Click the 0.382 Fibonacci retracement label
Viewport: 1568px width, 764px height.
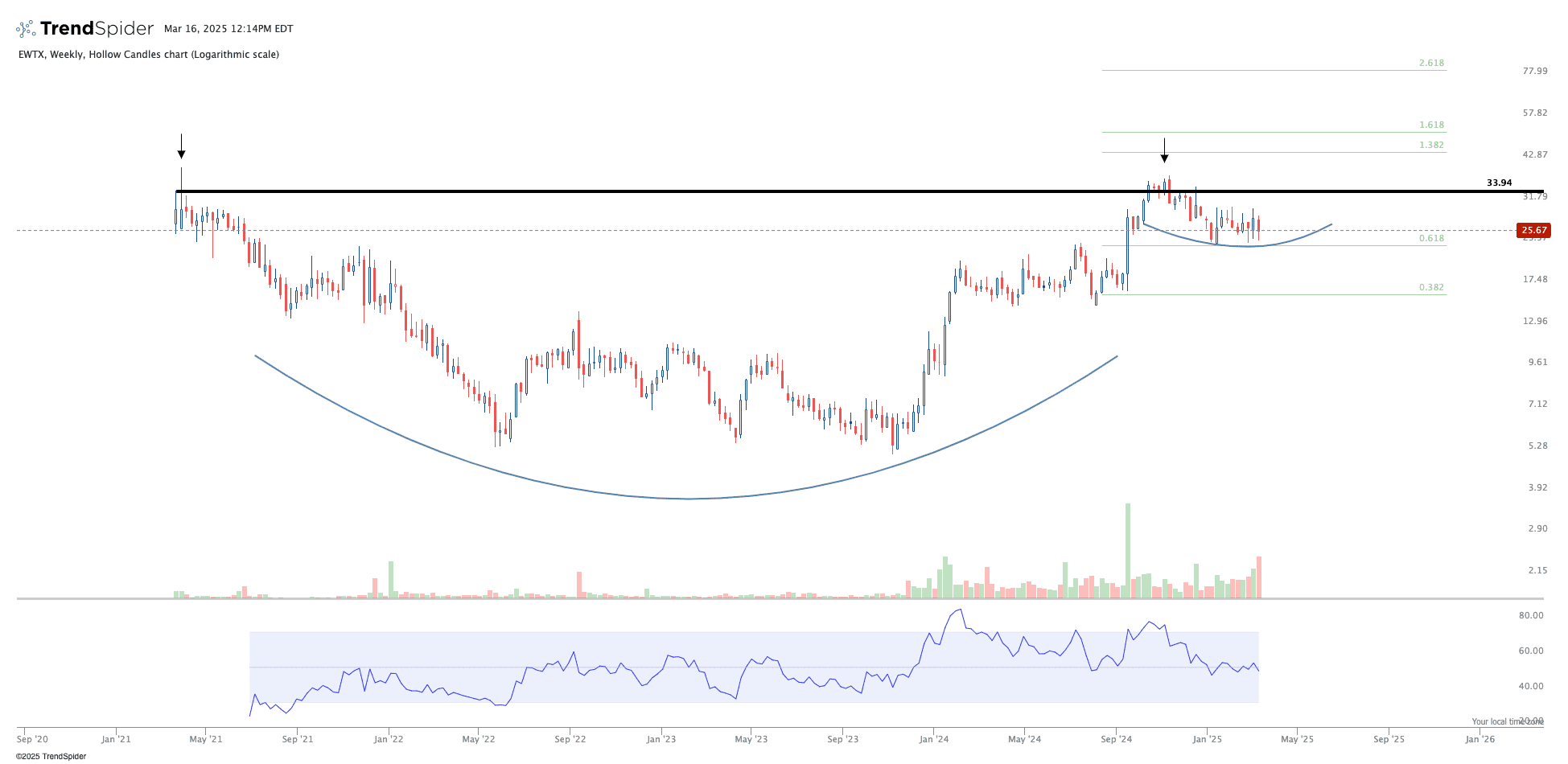tap(1431, 288)
